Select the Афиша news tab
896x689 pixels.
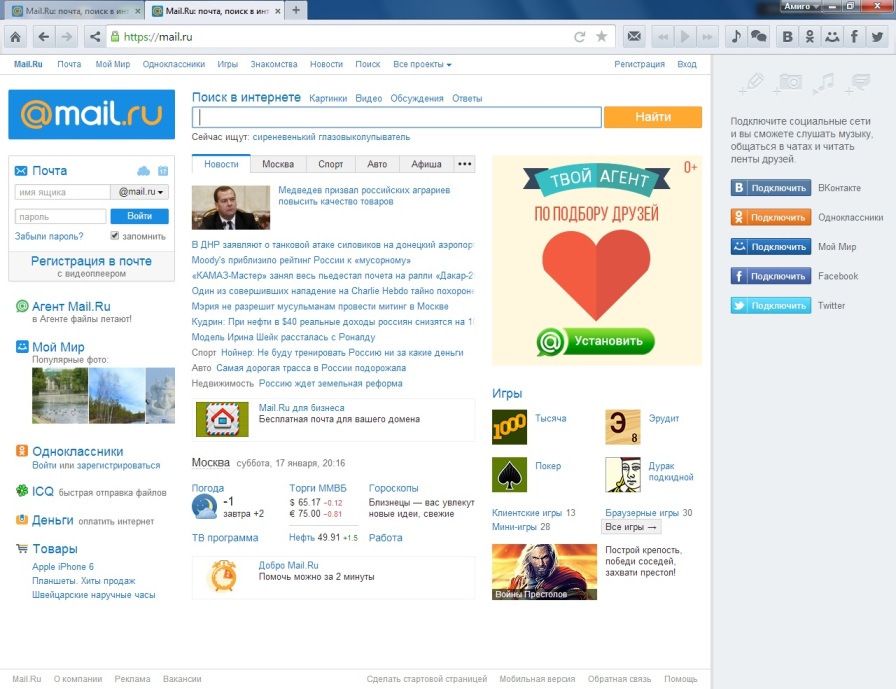click(426, 164)
